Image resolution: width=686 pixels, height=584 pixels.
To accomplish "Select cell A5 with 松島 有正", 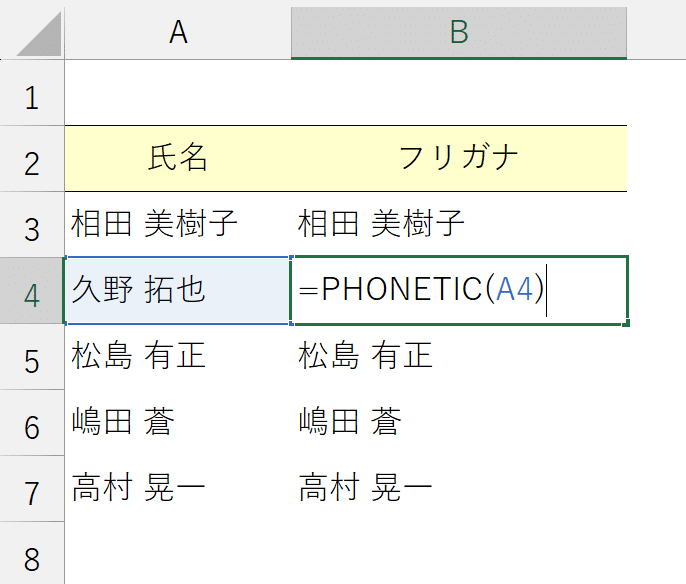I will (178, 357).
